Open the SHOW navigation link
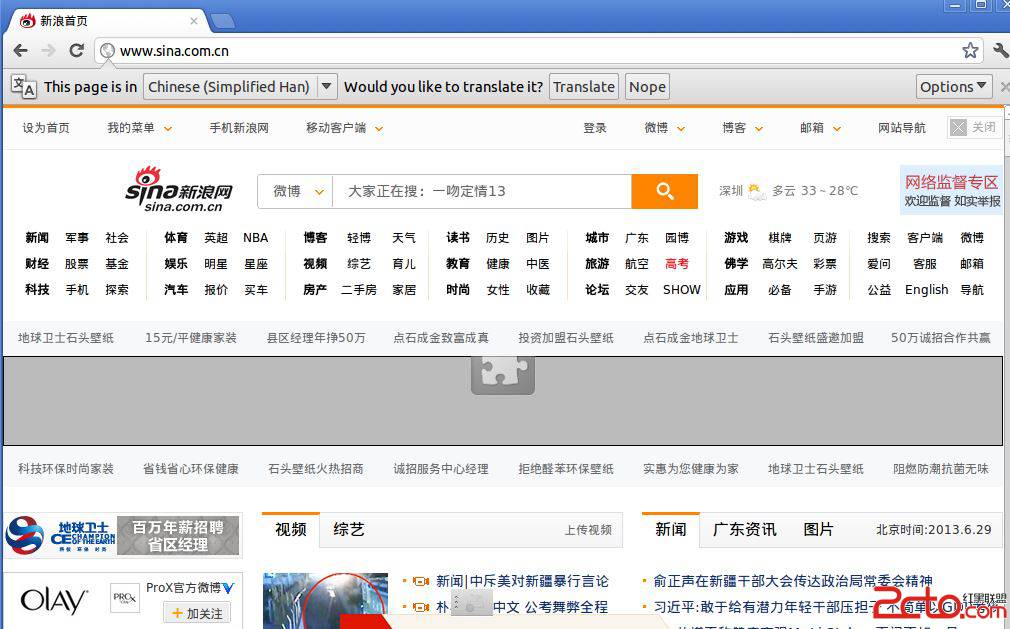The width and height of the screenshot is (1010, 629). click(681, 290)
